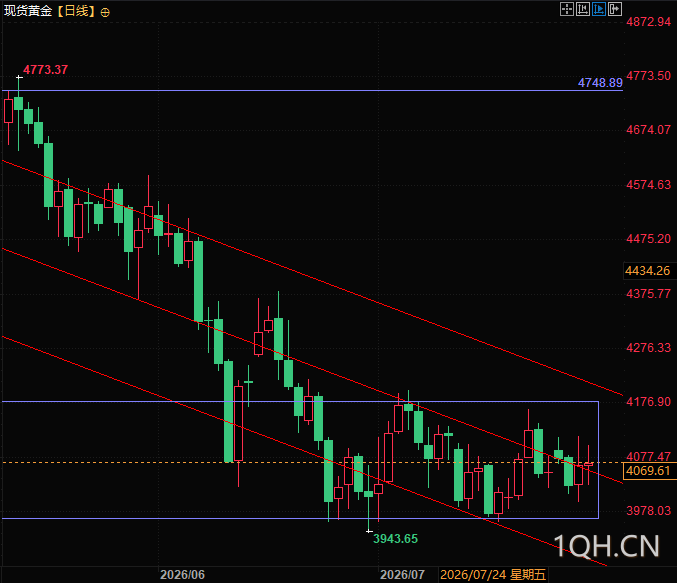Click the panel expand arrow icon
This screenshot has height=583, width=677.
(x=614, y=9)
